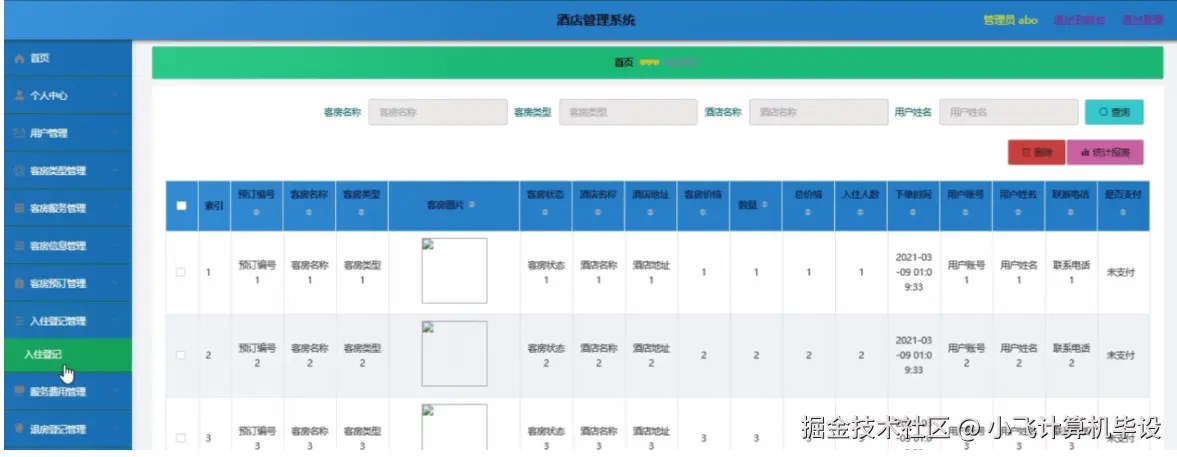Expand 退房登记管理 menu arrow
This screenshot has height=457, width=1177.
click(116, 429)
